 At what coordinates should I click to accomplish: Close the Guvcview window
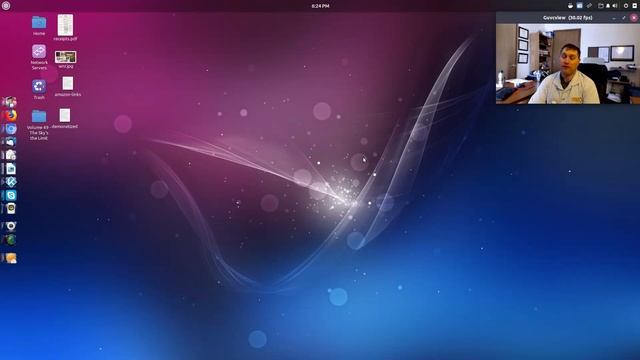tap(634, 18)
